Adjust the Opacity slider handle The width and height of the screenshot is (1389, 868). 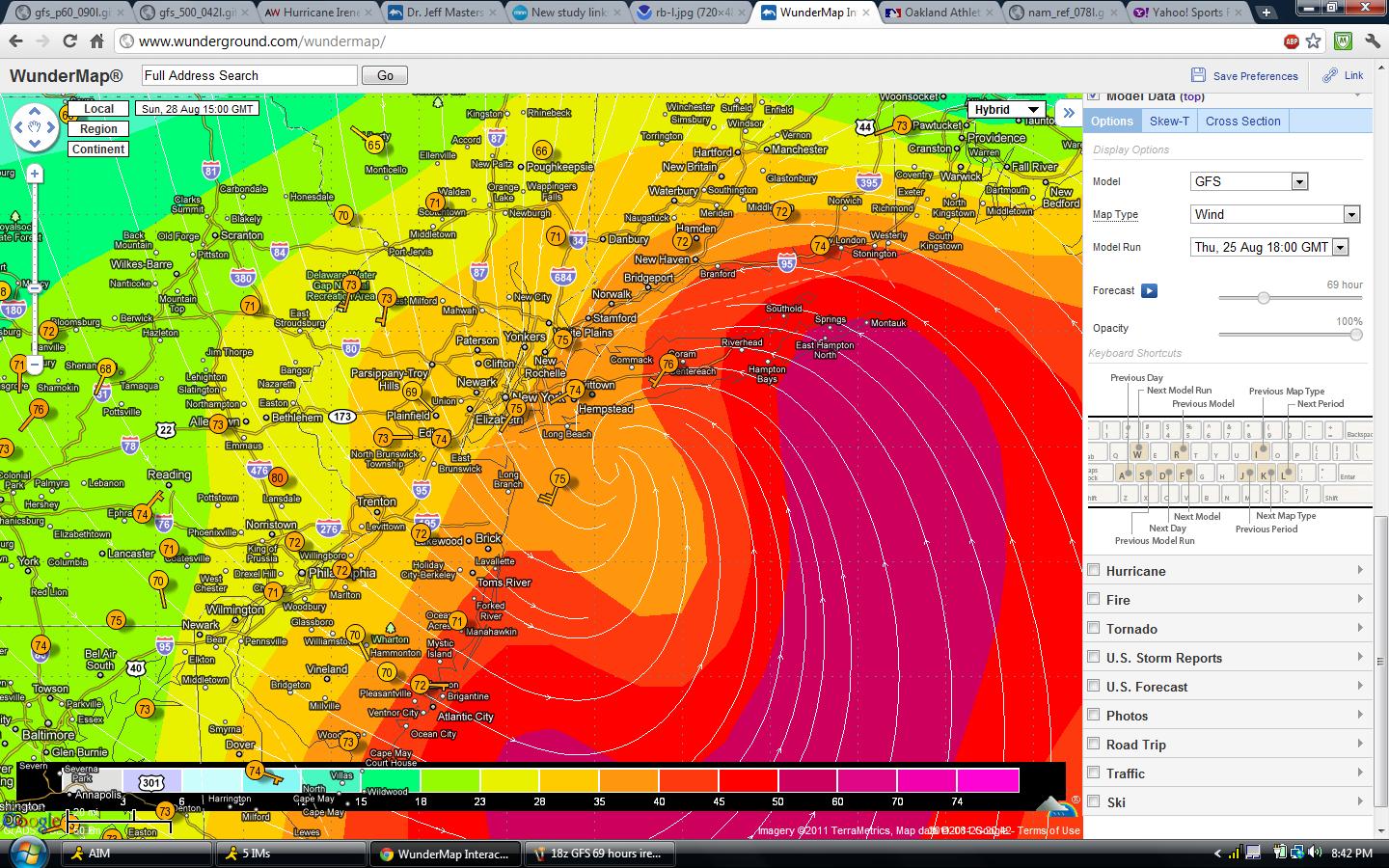pos(1356,335)
